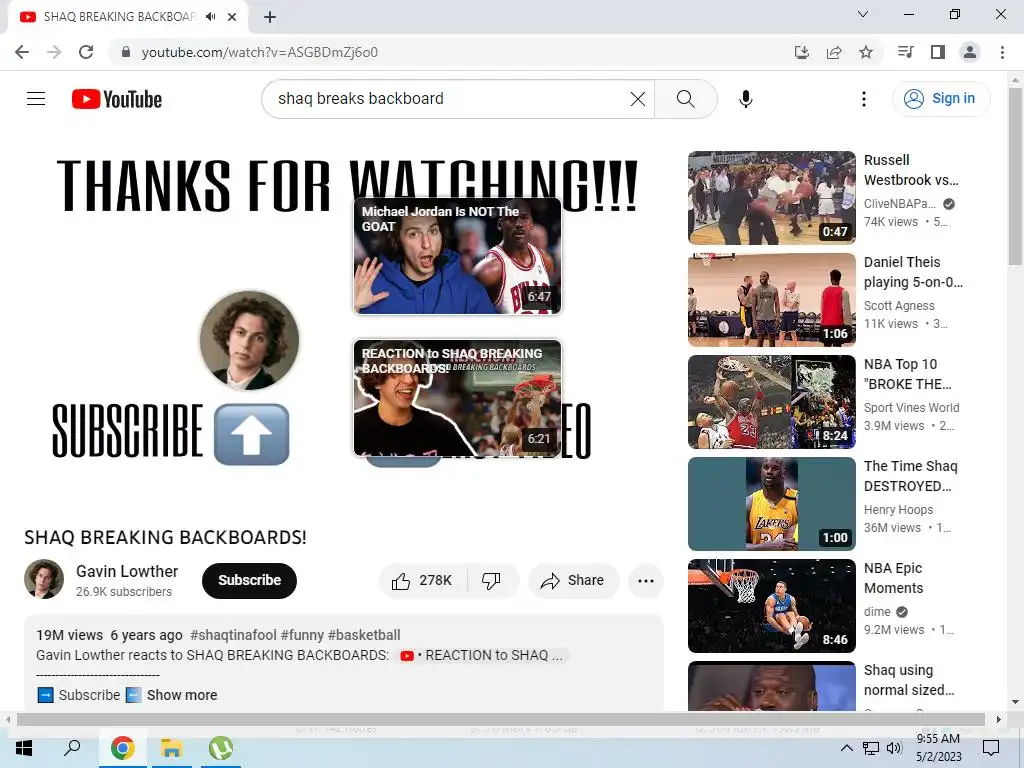
Task: Share this page from address bar
Action: 834,52
